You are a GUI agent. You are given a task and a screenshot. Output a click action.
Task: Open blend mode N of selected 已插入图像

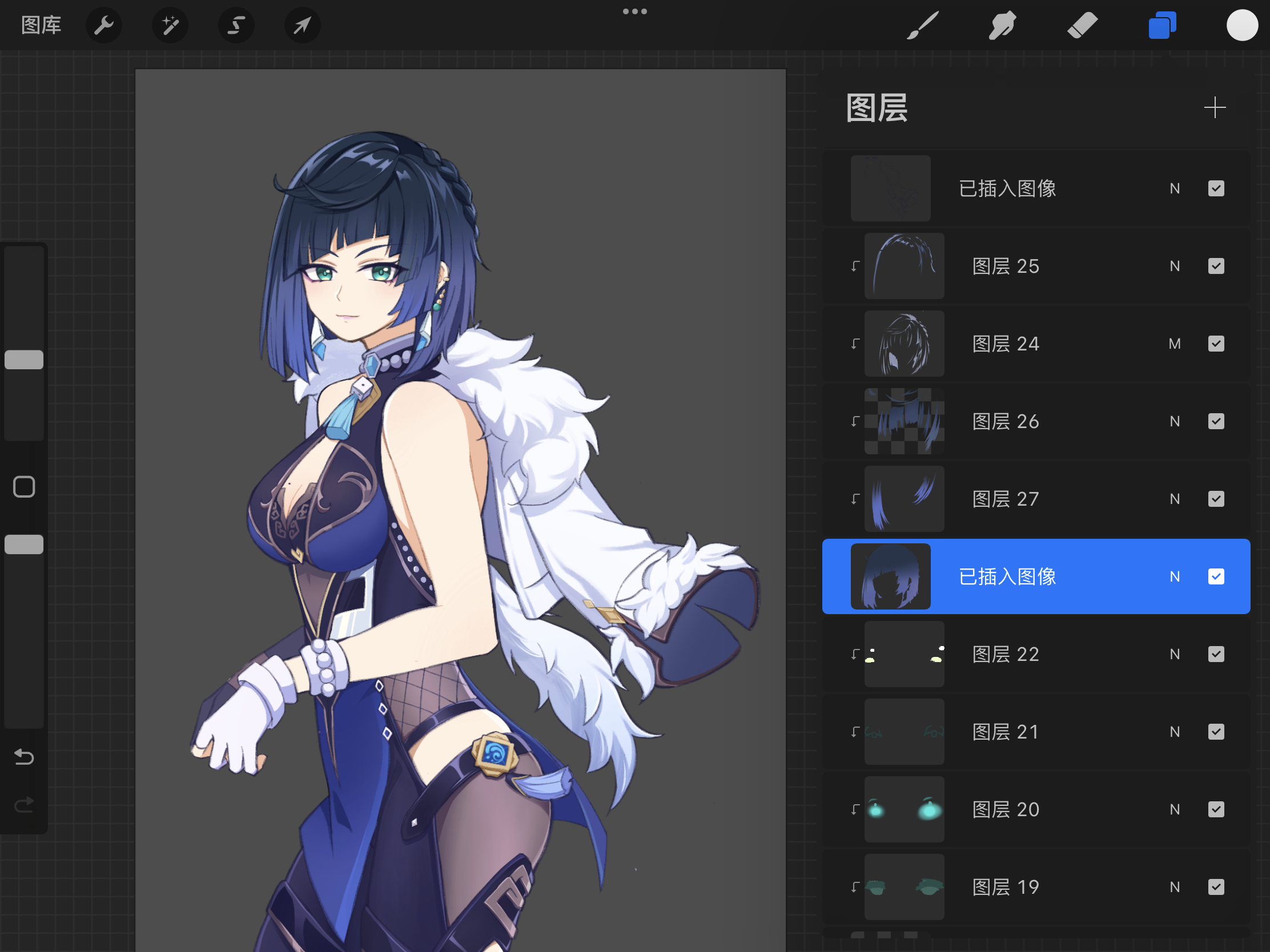point(1175,576)
